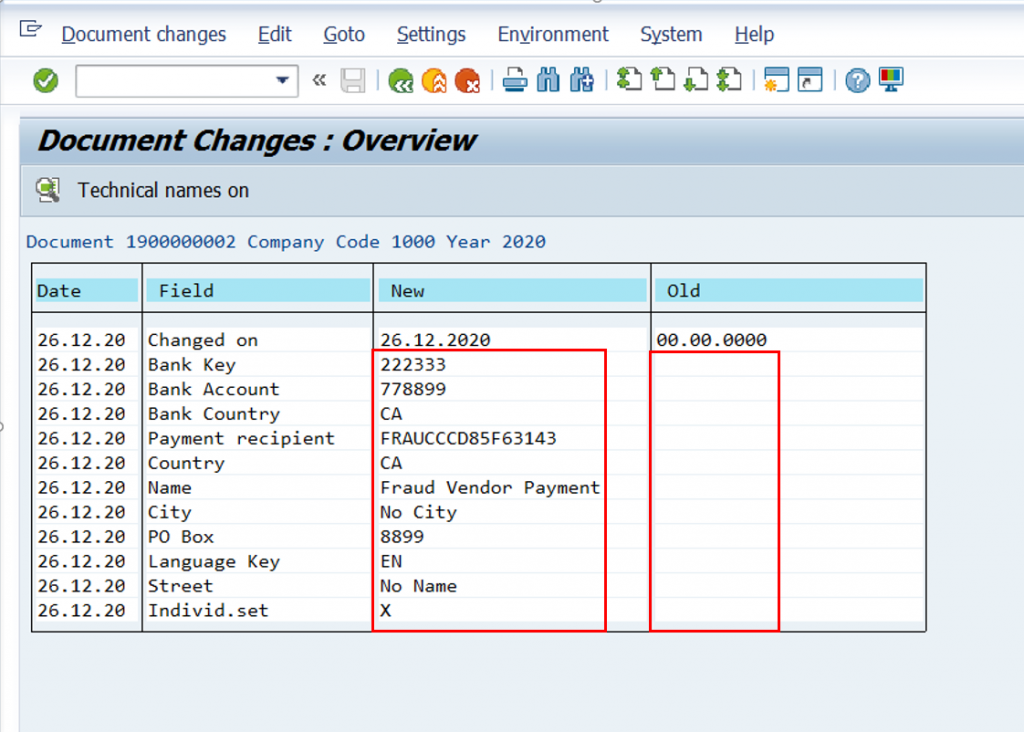The height and width of the screenshot is (732, 1024).
Task: Go to the next page icon
Action: pyautogui.click(x=696, y=80)
